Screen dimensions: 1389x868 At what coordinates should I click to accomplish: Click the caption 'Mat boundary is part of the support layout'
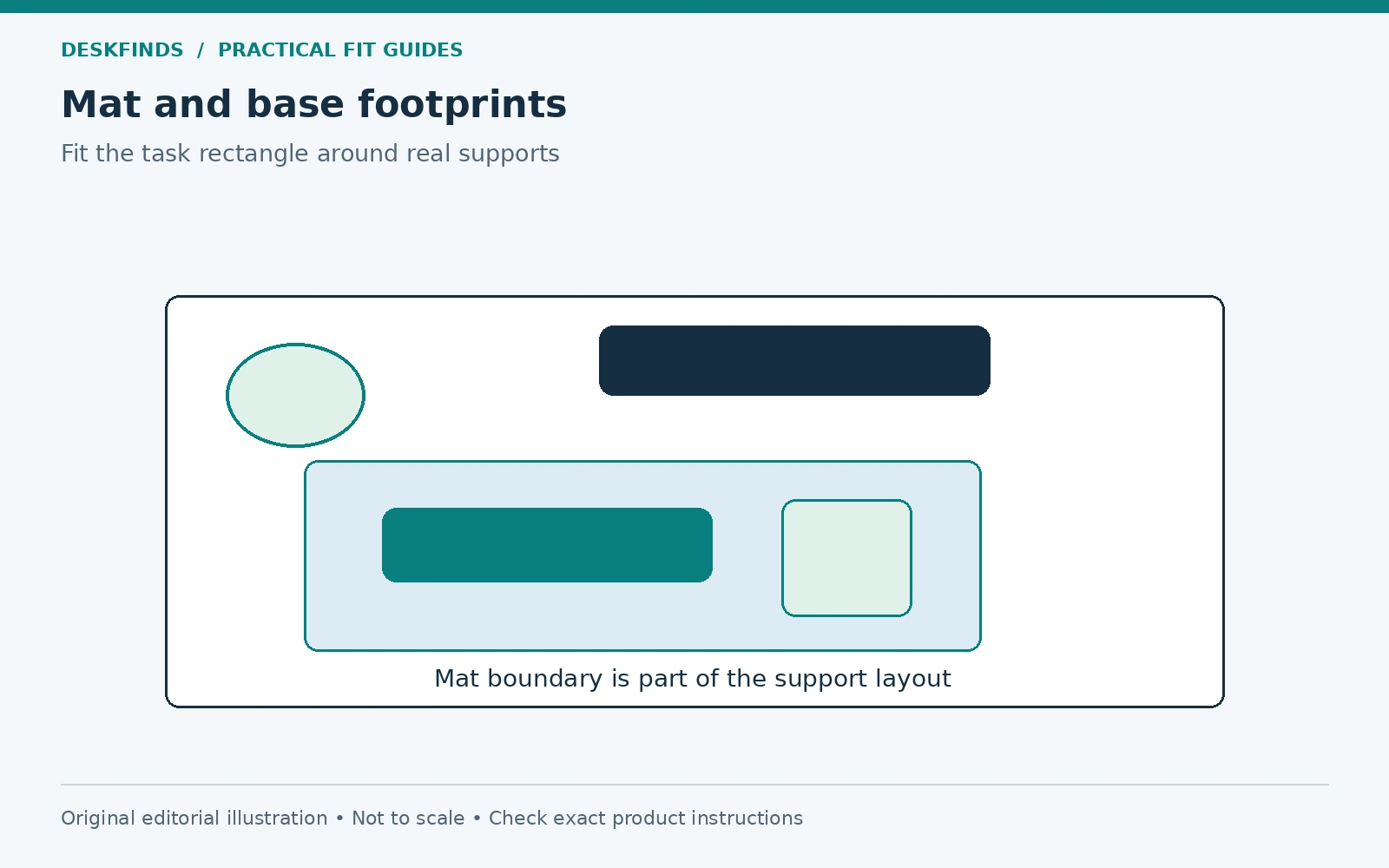pos(693,679)
